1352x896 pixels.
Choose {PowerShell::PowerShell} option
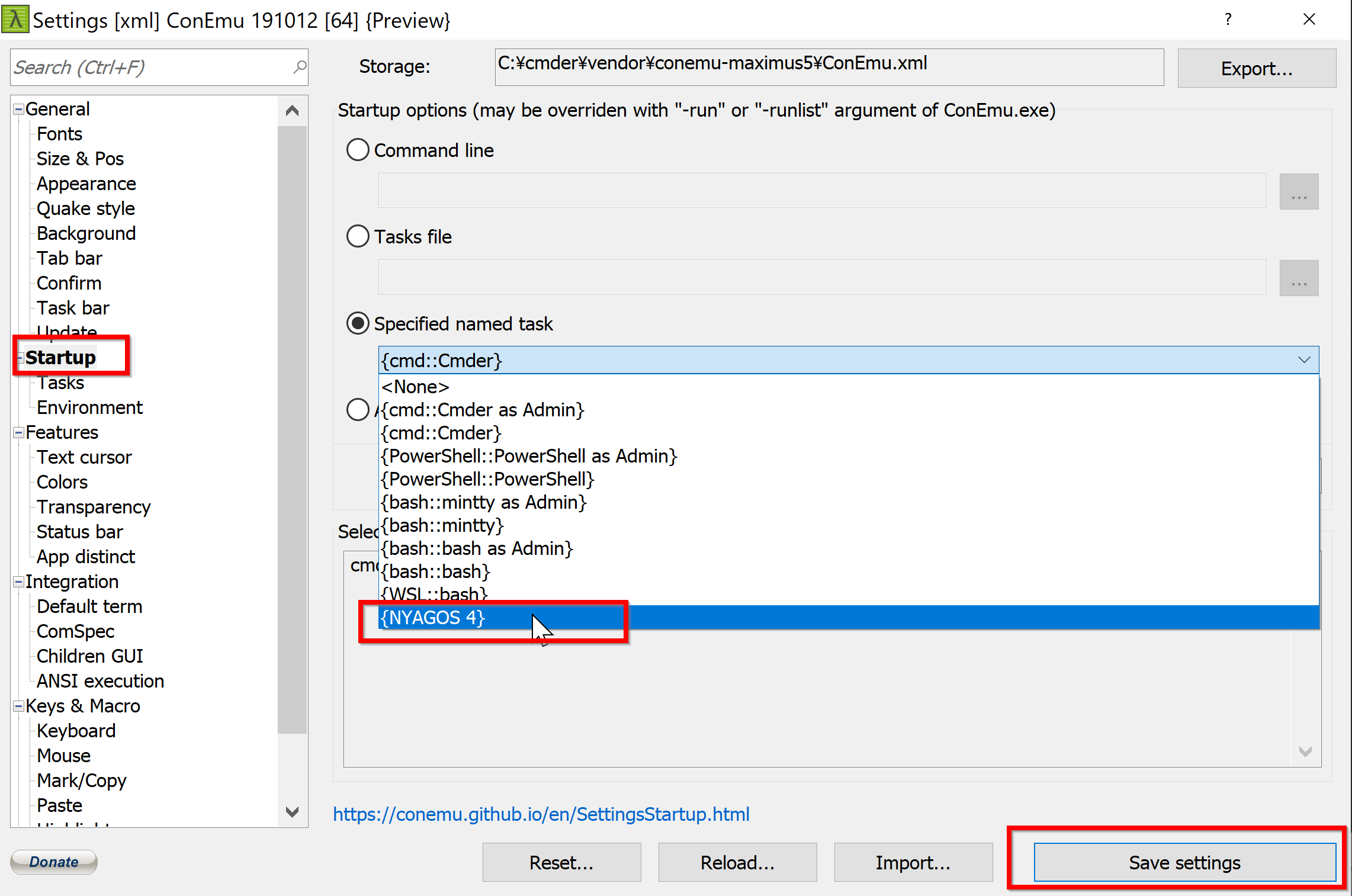point(848,479)
